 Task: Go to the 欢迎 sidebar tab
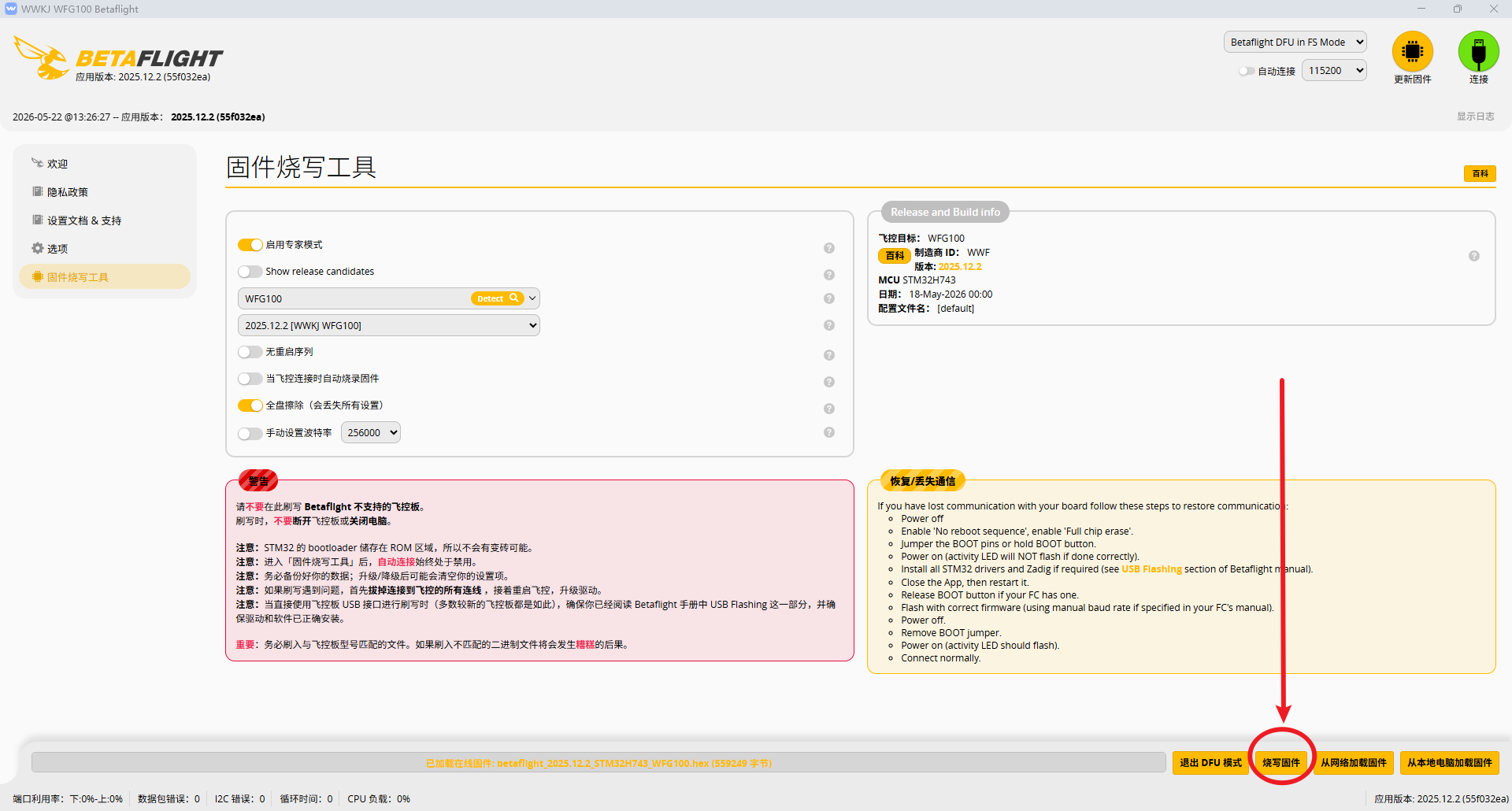[105, 164]
